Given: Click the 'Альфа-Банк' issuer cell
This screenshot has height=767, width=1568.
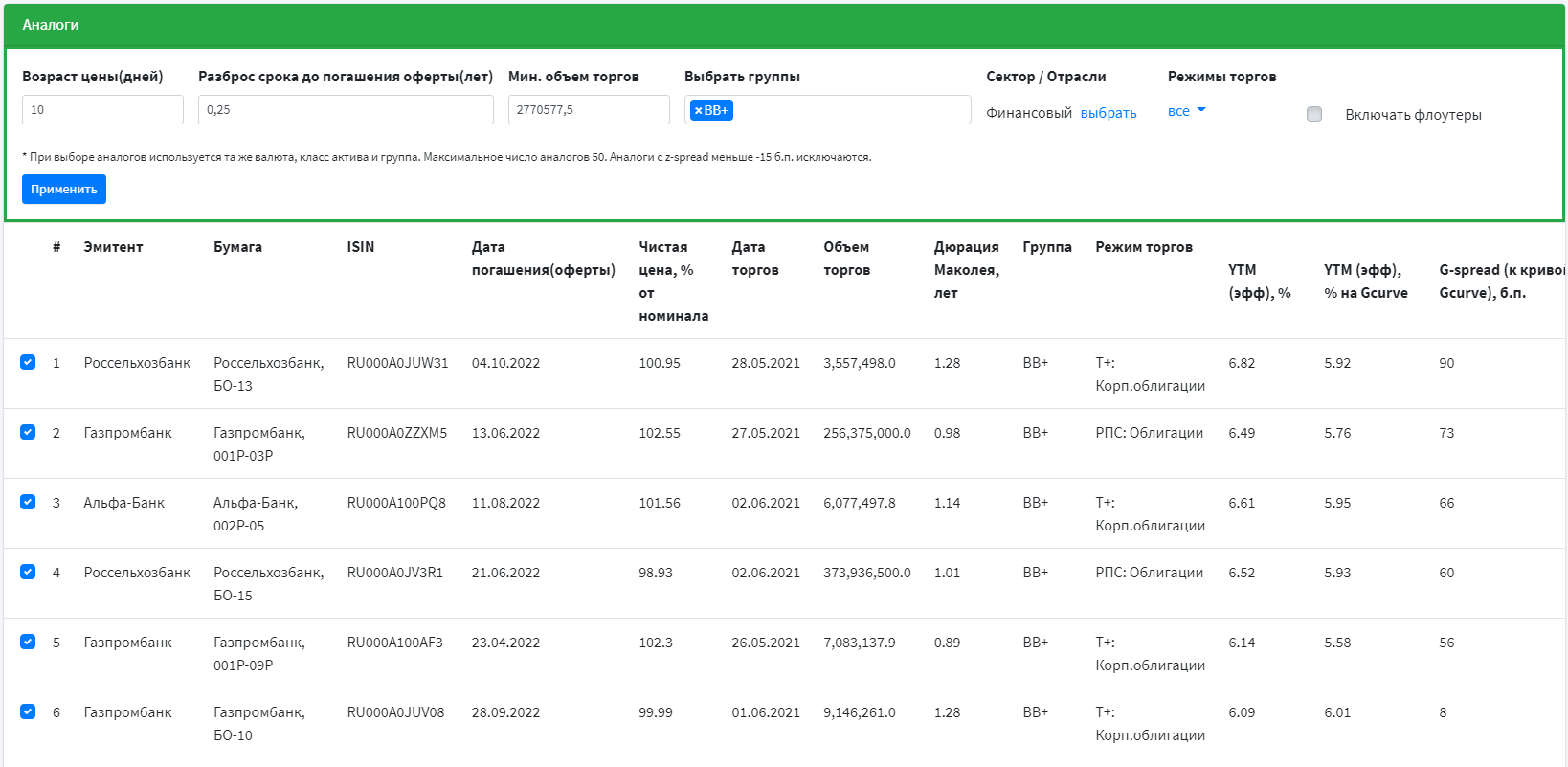Looking at the screenshot, I should (x=124, y=503).
